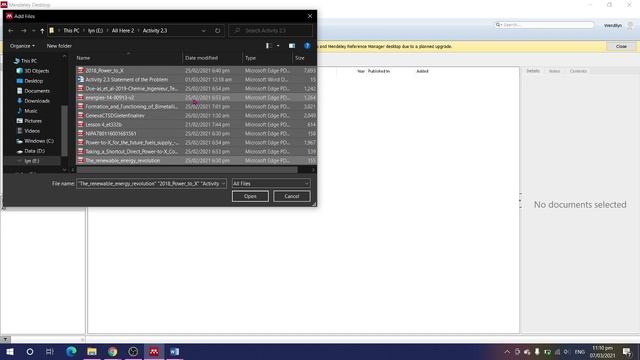
Task: Open Downloads in navigation pane
Action: (x=36, y=101)
